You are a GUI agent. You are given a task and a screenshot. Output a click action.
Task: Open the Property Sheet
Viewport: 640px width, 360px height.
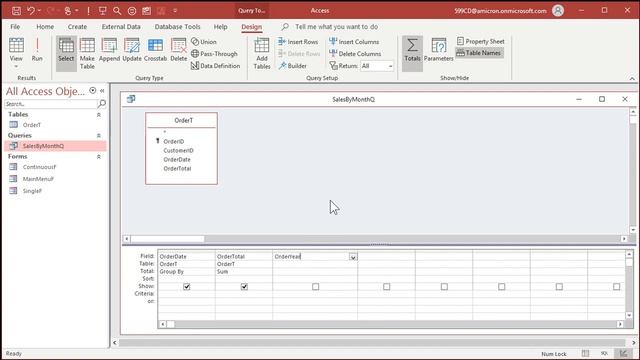click(x=480, y=41)
